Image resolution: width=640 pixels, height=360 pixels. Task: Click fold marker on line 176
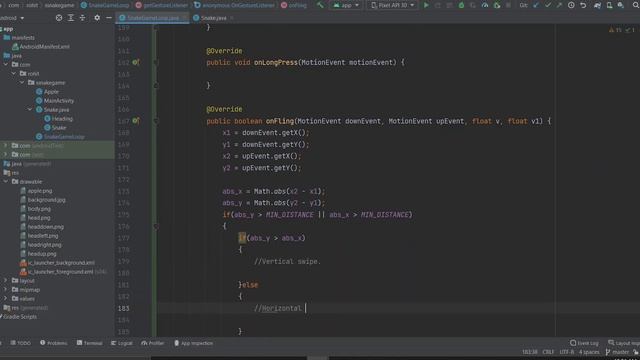click(156, 227)
